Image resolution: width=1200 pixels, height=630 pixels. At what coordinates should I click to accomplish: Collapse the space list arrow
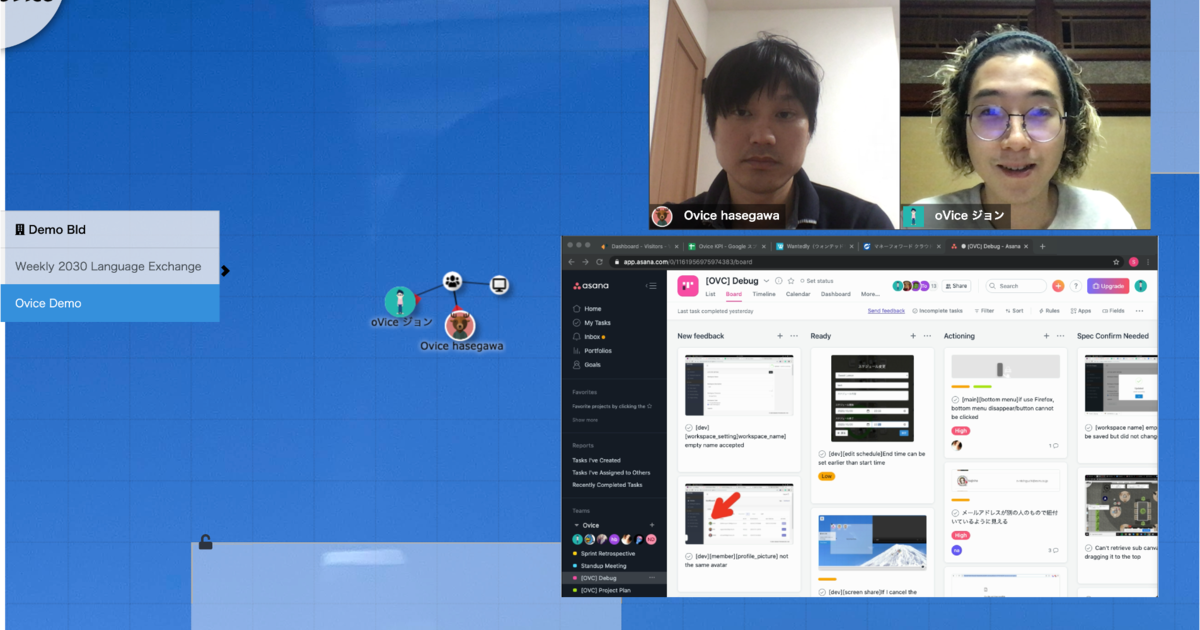click(x=225, y=271)
